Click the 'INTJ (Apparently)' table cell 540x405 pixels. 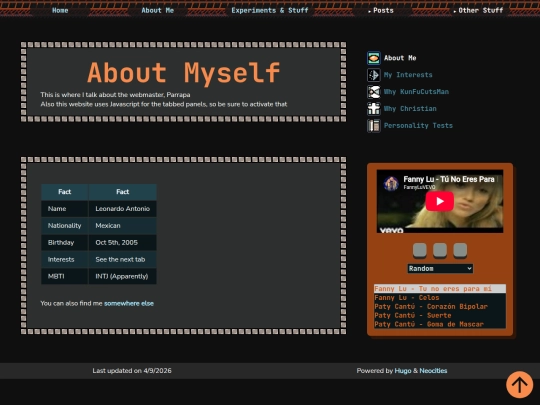click(123, 276)
